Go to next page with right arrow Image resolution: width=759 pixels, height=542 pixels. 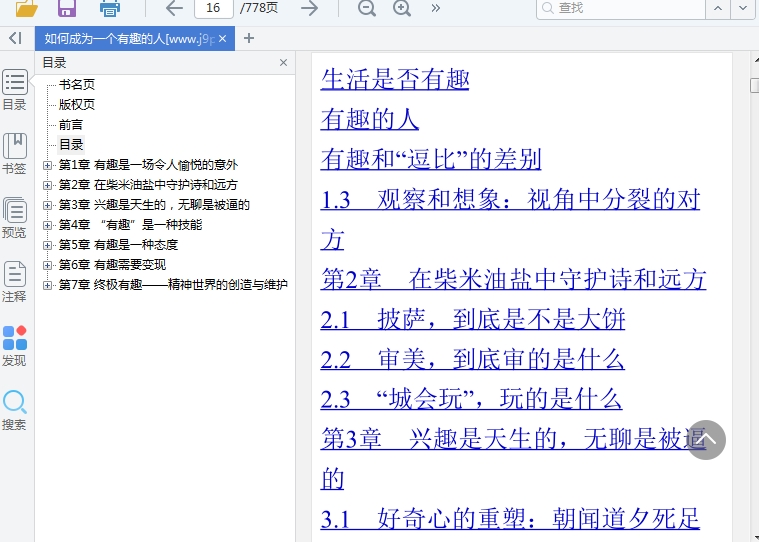[x=310, y=8]
